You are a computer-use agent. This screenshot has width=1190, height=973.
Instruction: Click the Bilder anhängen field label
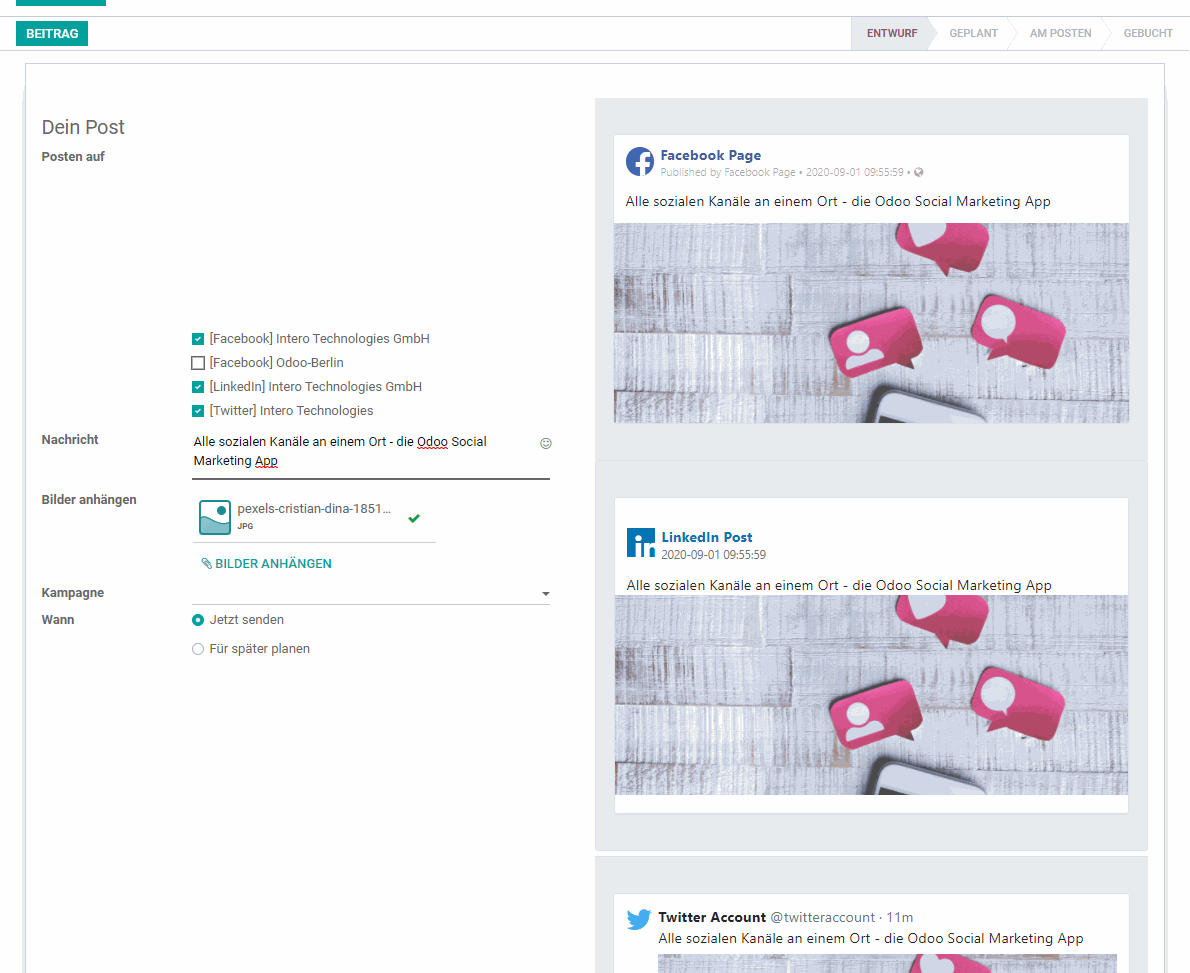[x=89, y=499]
